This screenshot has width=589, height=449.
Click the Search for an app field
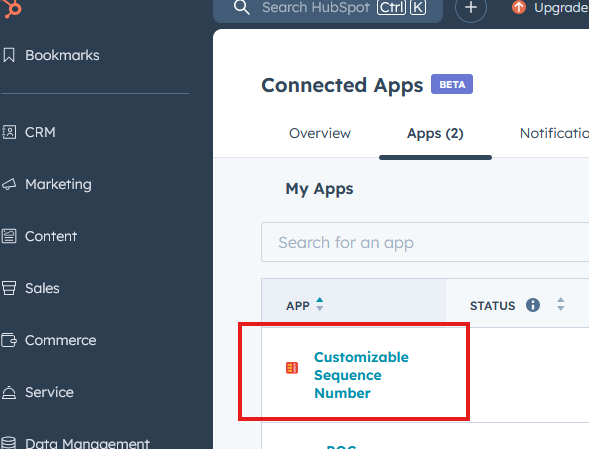tap(425, 242)
